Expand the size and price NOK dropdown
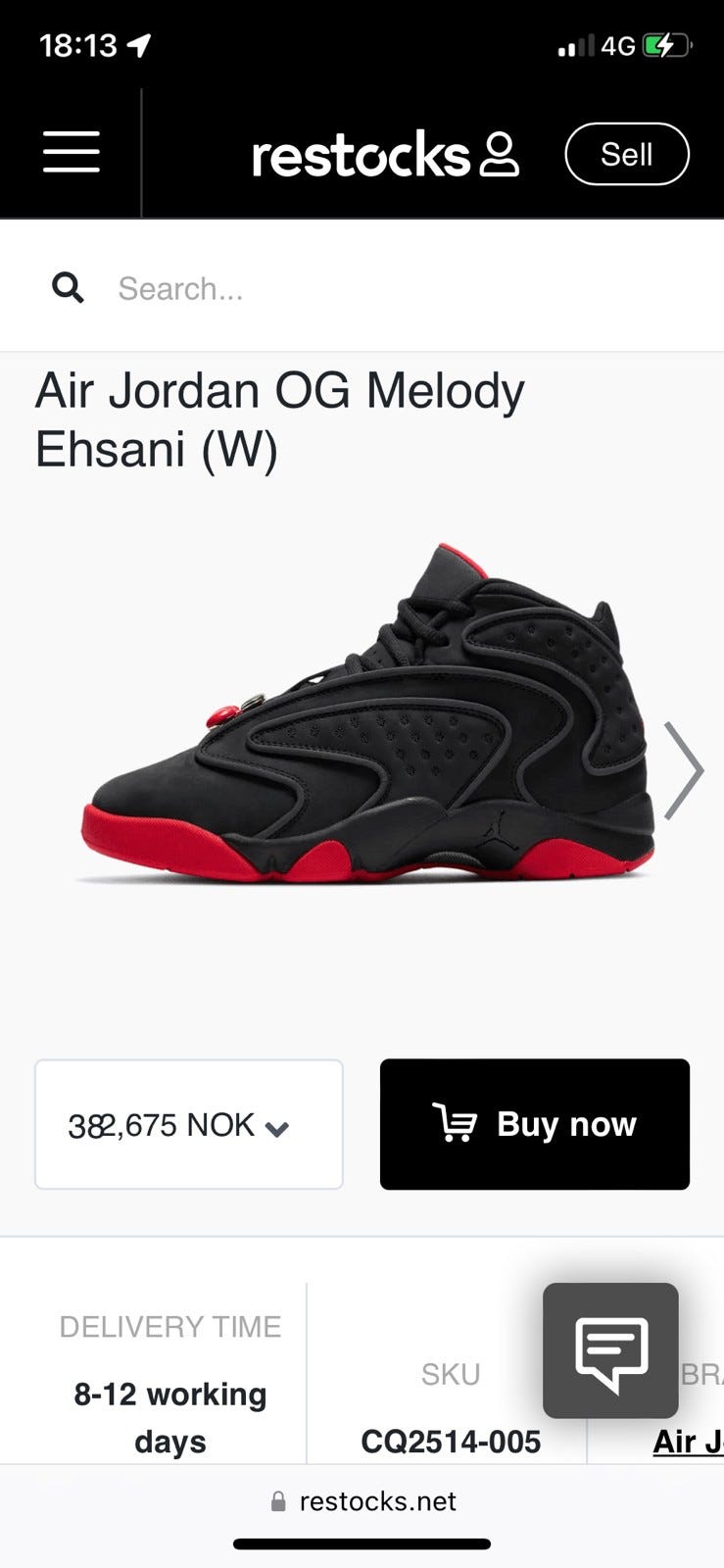Image resolution: width=724 pixels, height=1568 pixels. [189, 1124]
